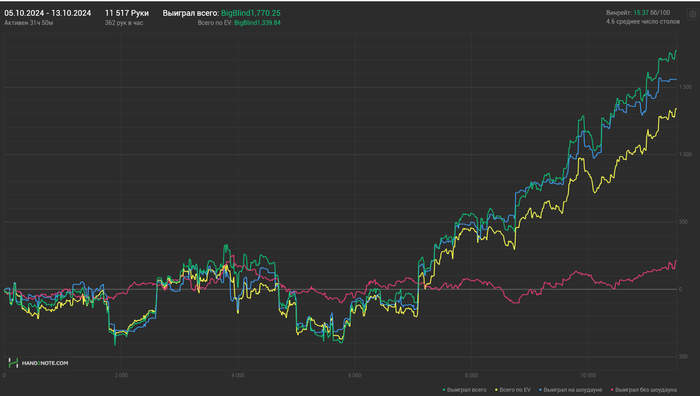Image resolution: width=700 pixels, height=396 pixels.
Task: Toggle the green 'Выиграл всего' legend item
Action: (464, 390)
